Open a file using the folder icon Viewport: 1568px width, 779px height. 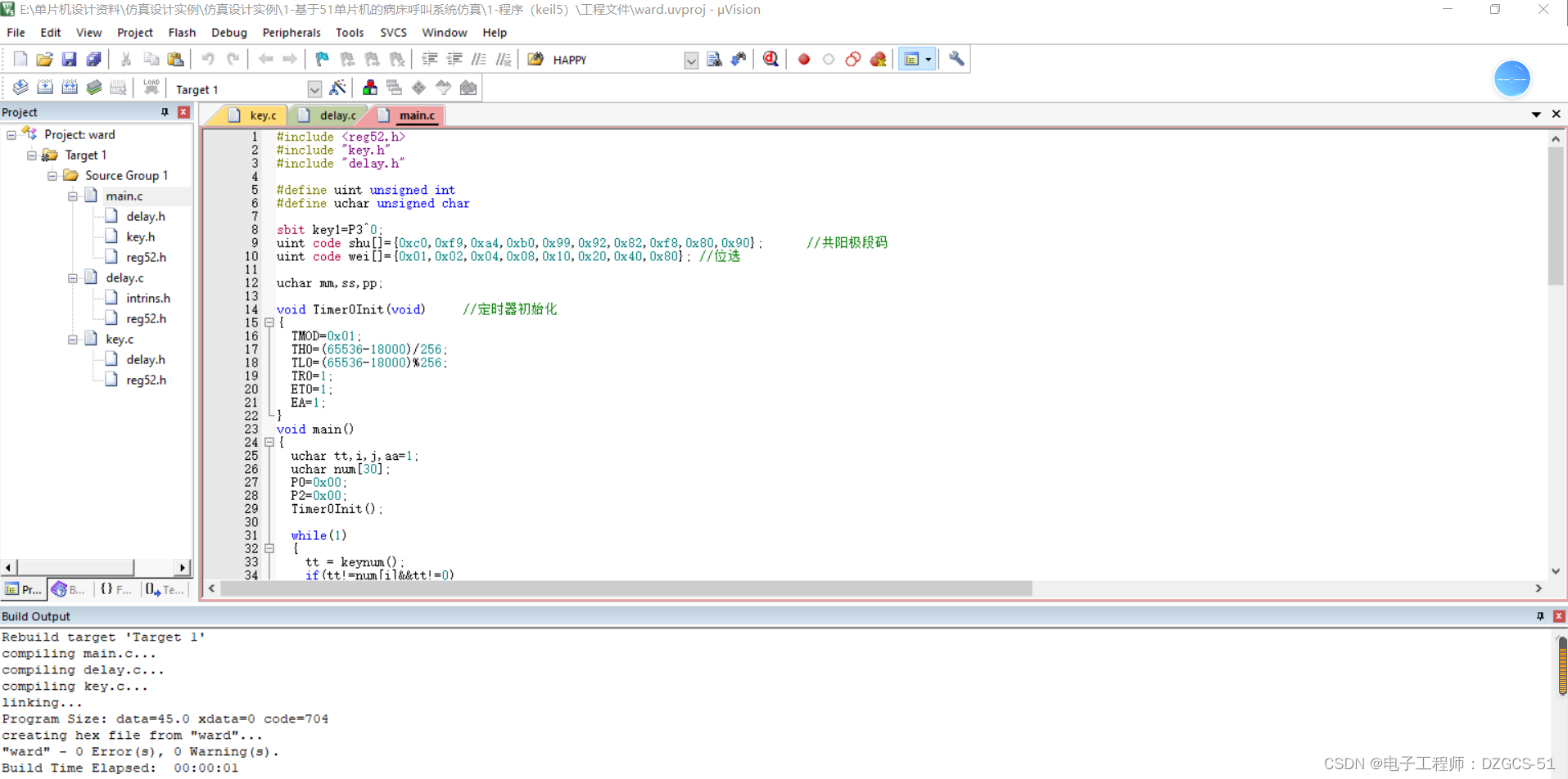tap(45, 59)
